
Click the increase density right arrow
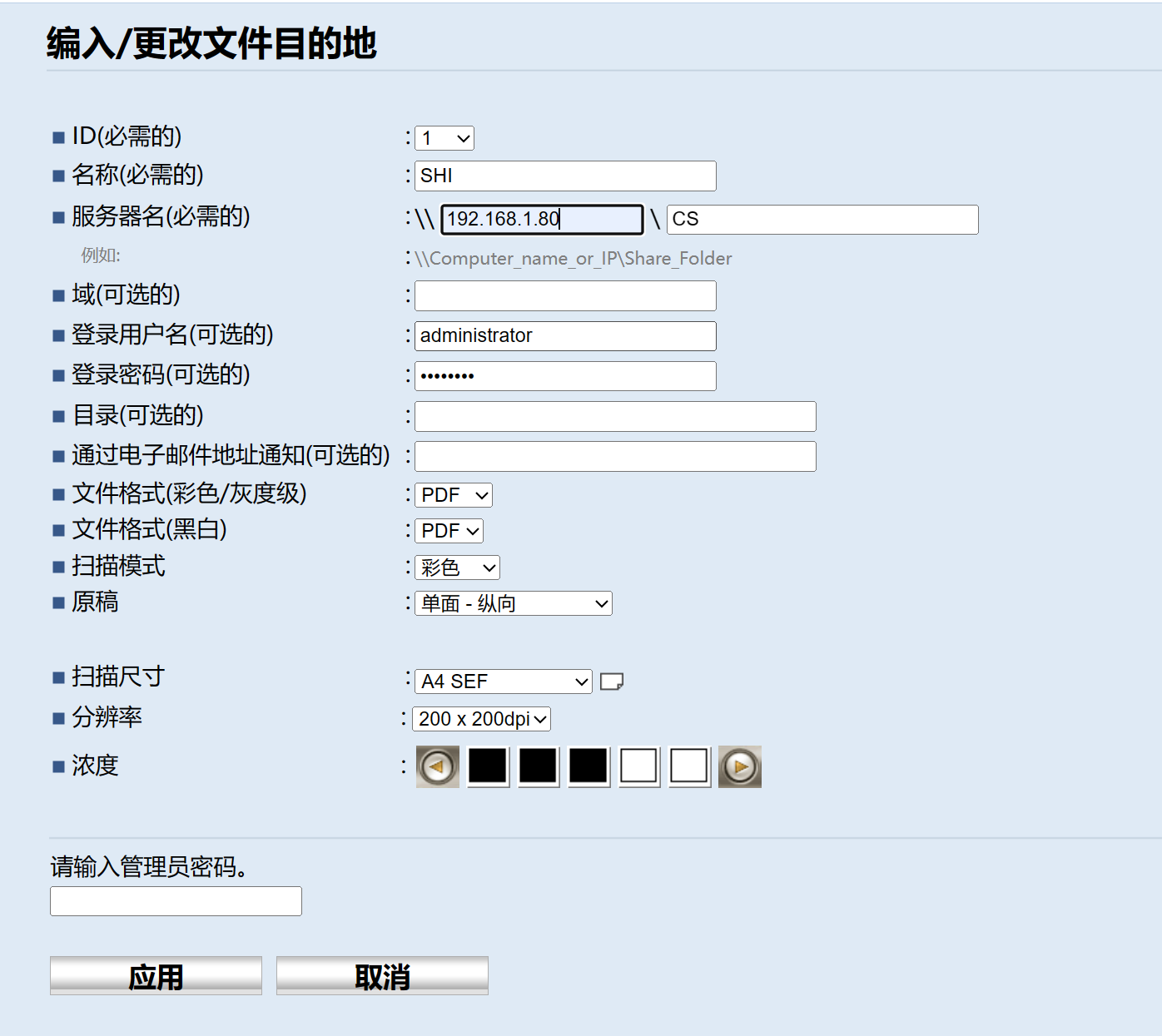tap(740, 766)
